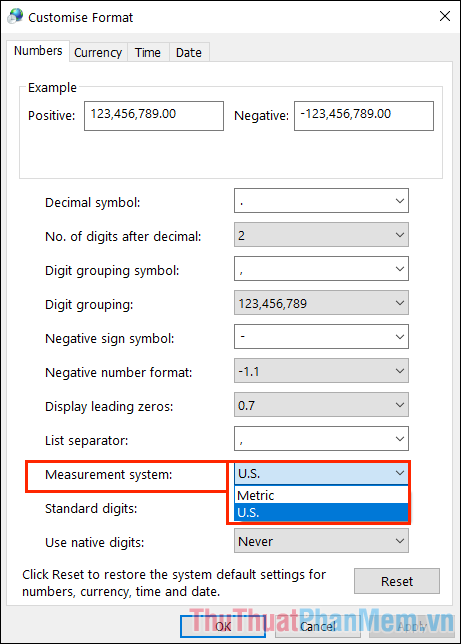Open the Decimal symbol dropdown

321,201
